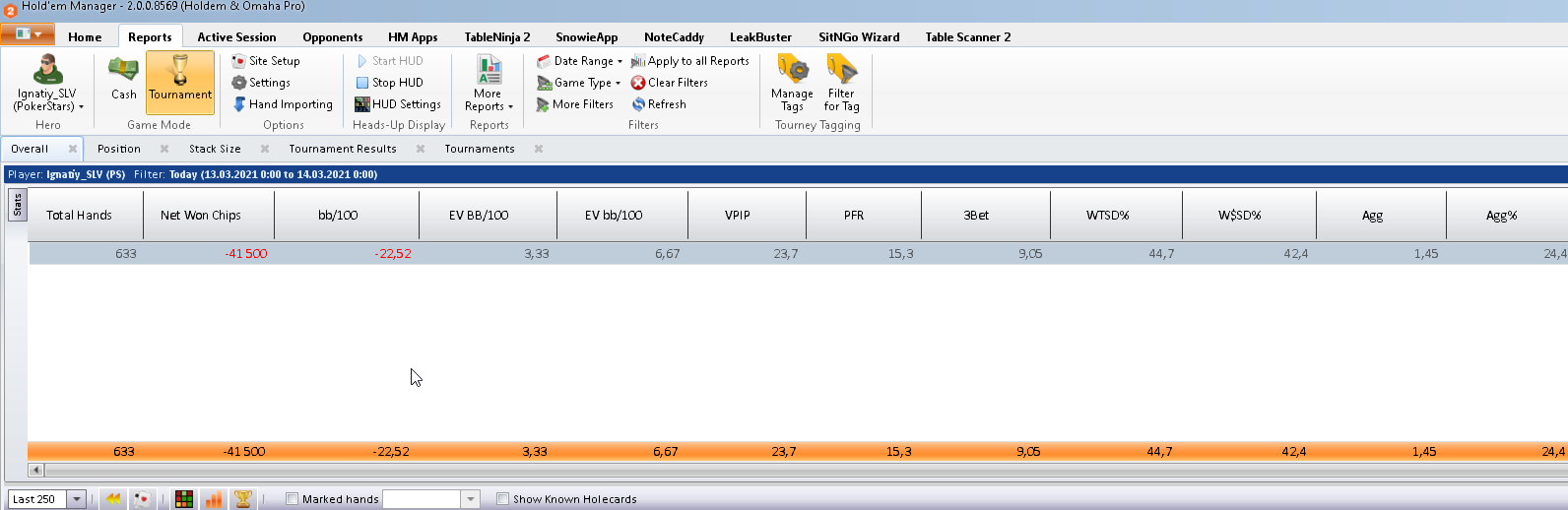The height and width of the screenshot is (510, 1568).
Task: Open the Opponents ribbon tab
Action: coord(333,37)
